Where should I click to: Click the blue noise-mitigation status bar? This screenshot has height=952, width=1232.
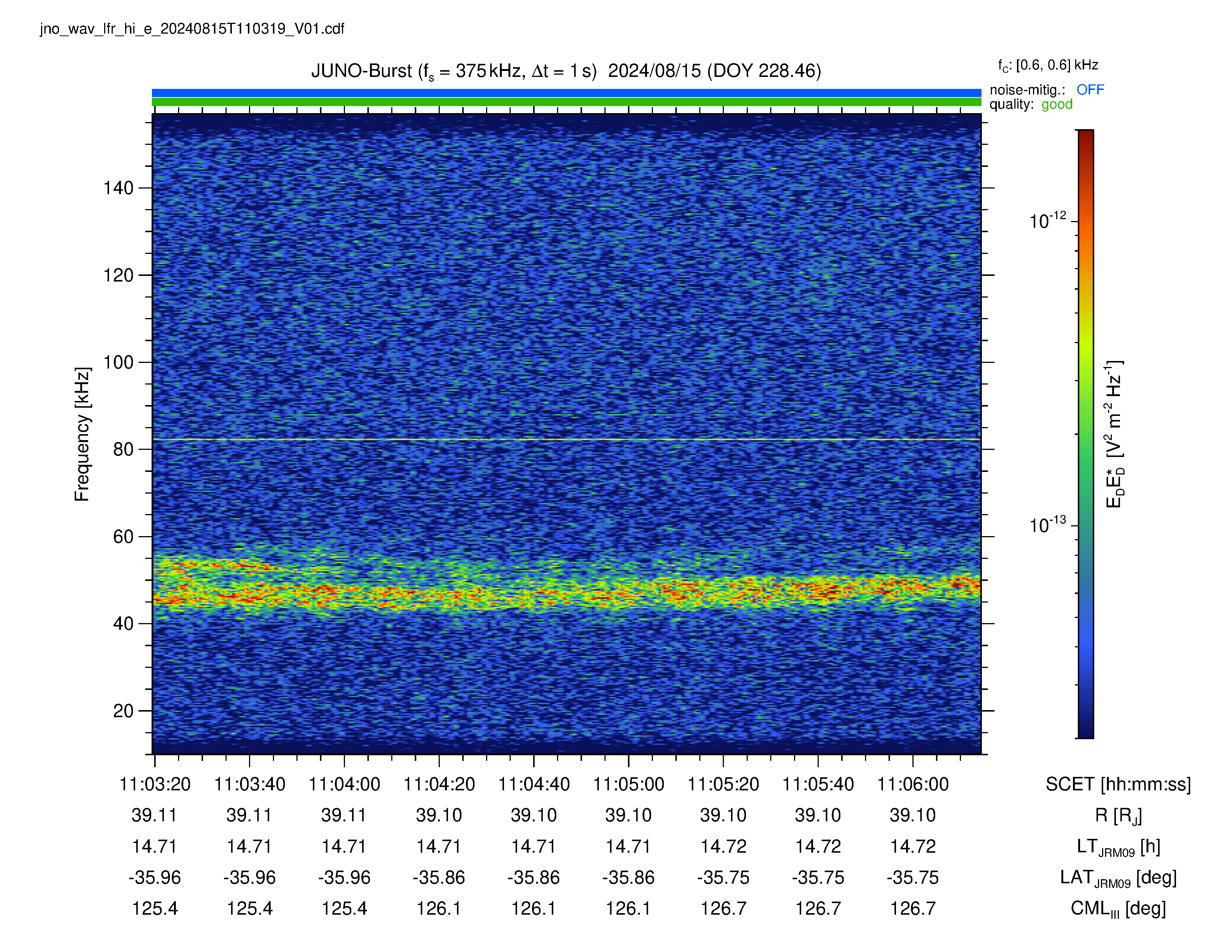pyautogui.click(x=566, y=93)
